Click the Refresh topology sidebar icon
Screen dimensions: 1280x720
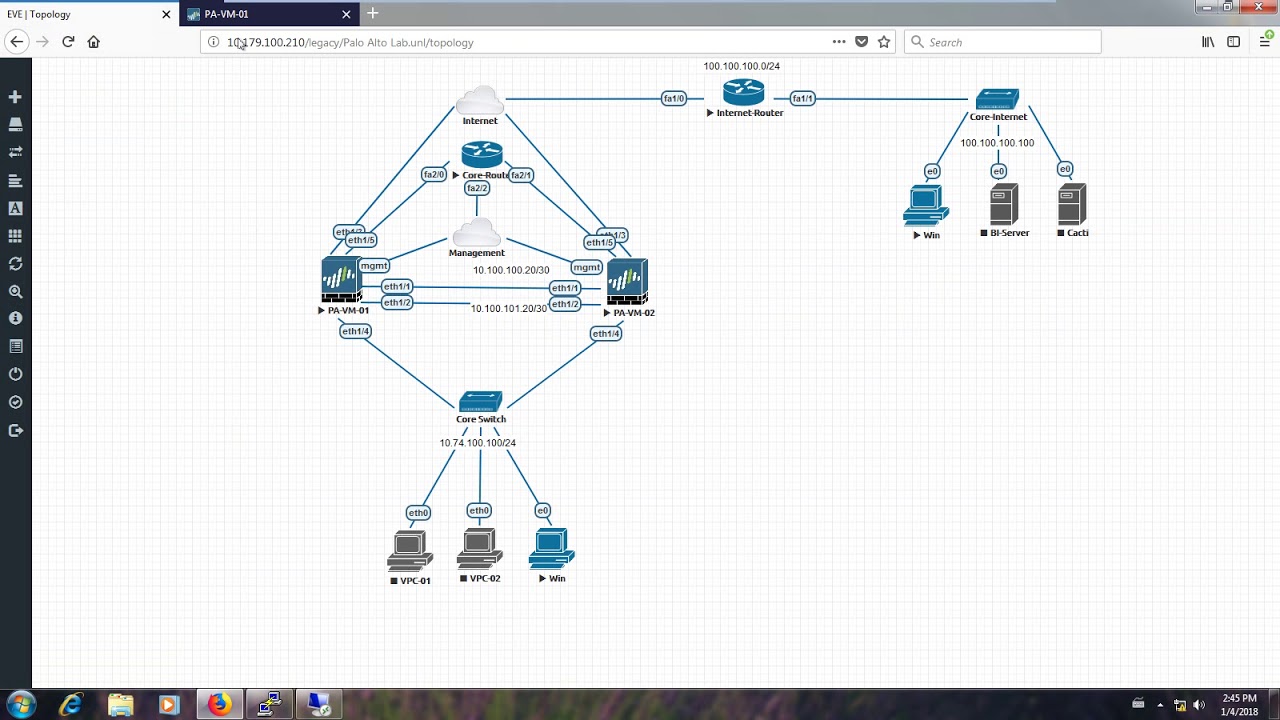15,264
